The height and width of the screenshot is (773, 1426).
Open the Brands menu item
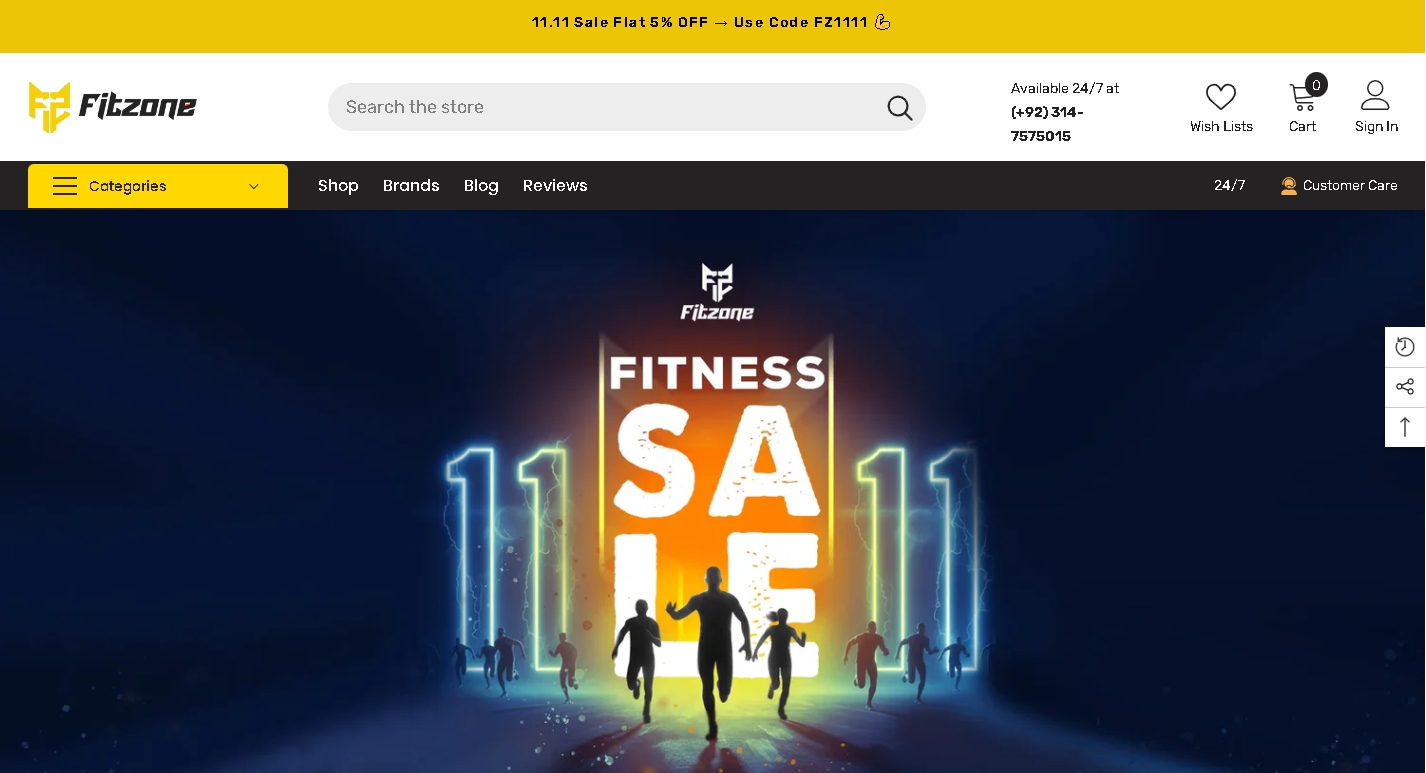click(411, 186)
